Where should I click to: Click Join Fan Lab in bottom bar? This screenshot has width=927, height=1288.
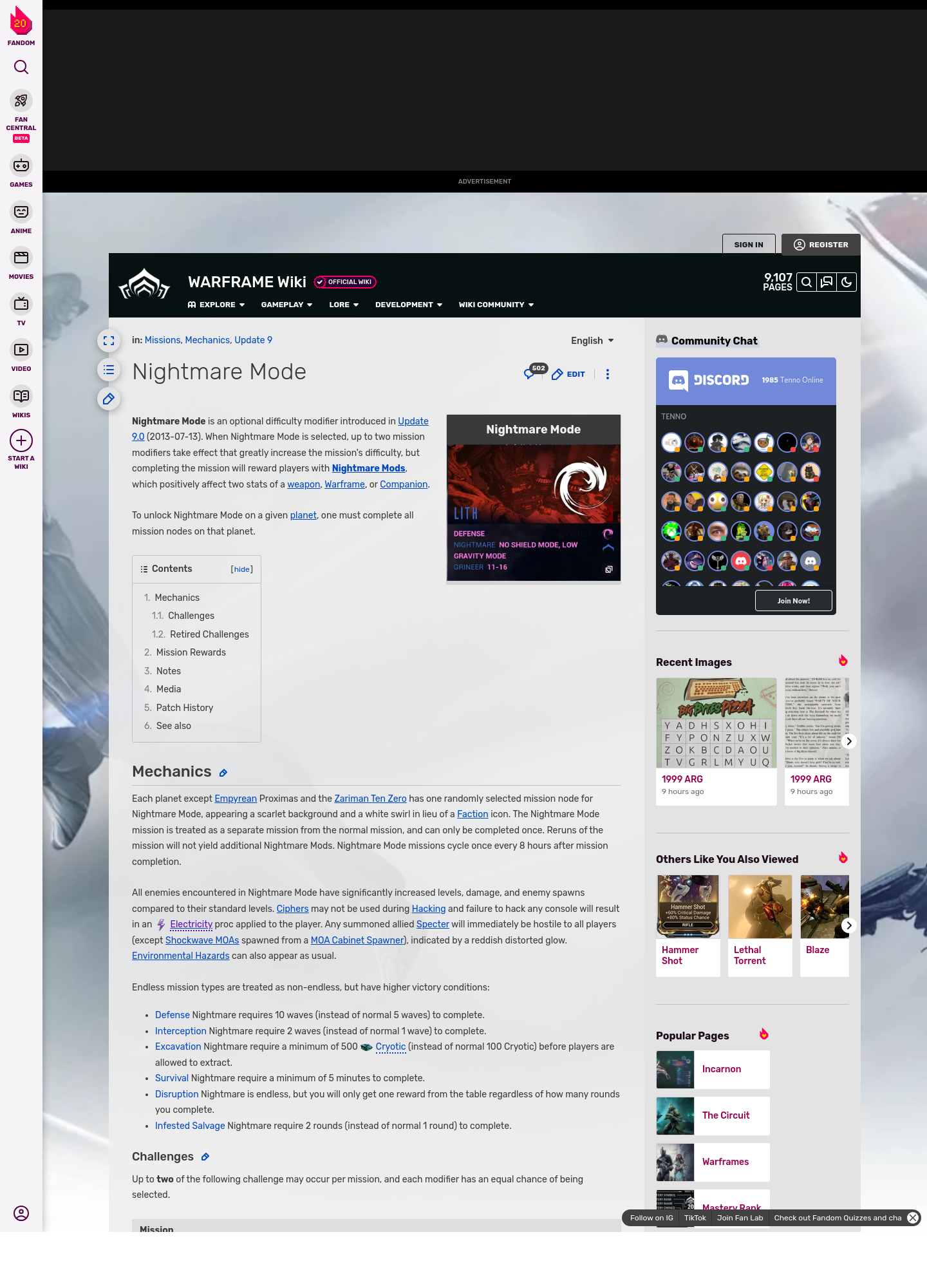click(x=740, y=1218)
